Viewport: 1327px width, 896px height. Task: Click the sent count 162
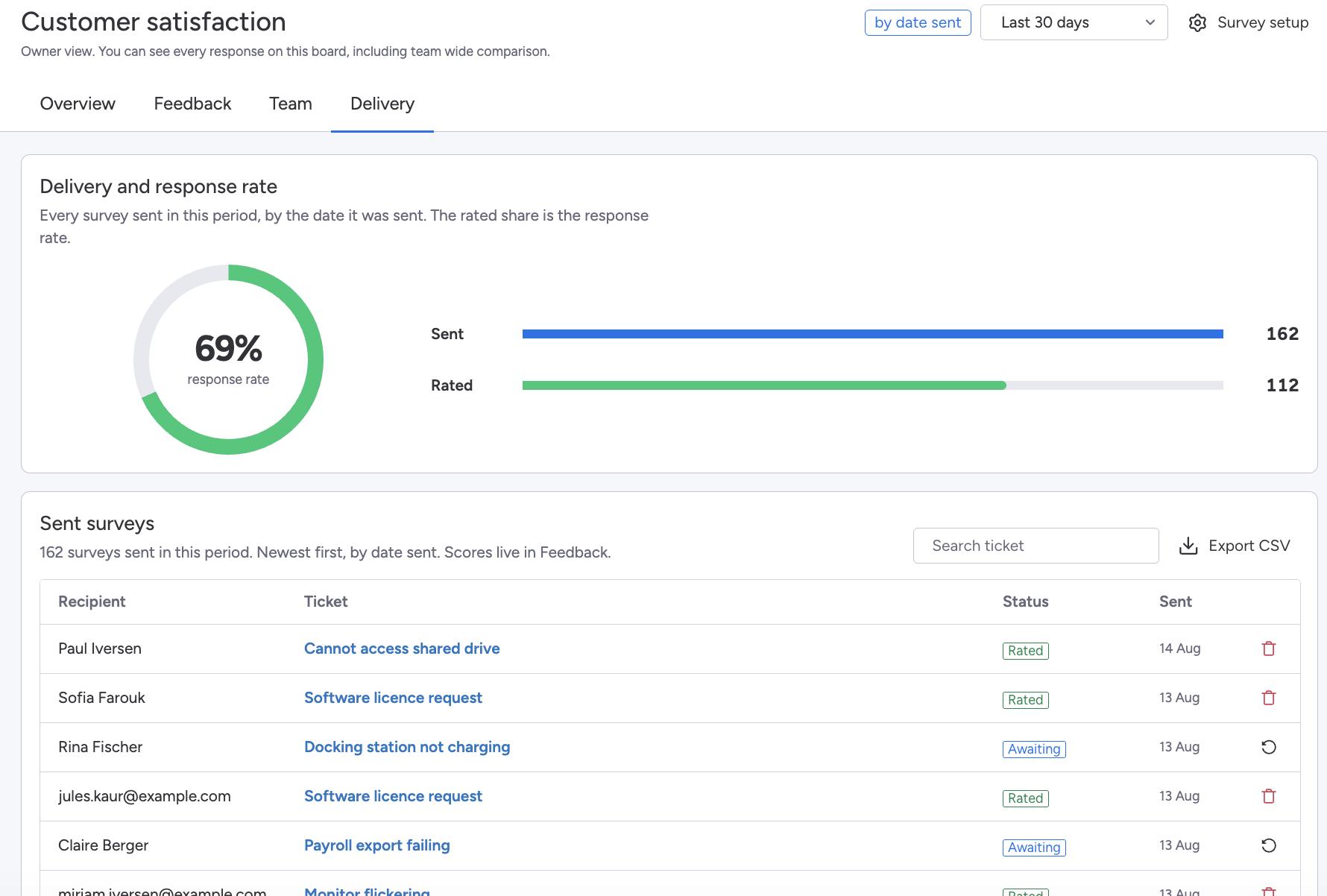click(1282, 334)
